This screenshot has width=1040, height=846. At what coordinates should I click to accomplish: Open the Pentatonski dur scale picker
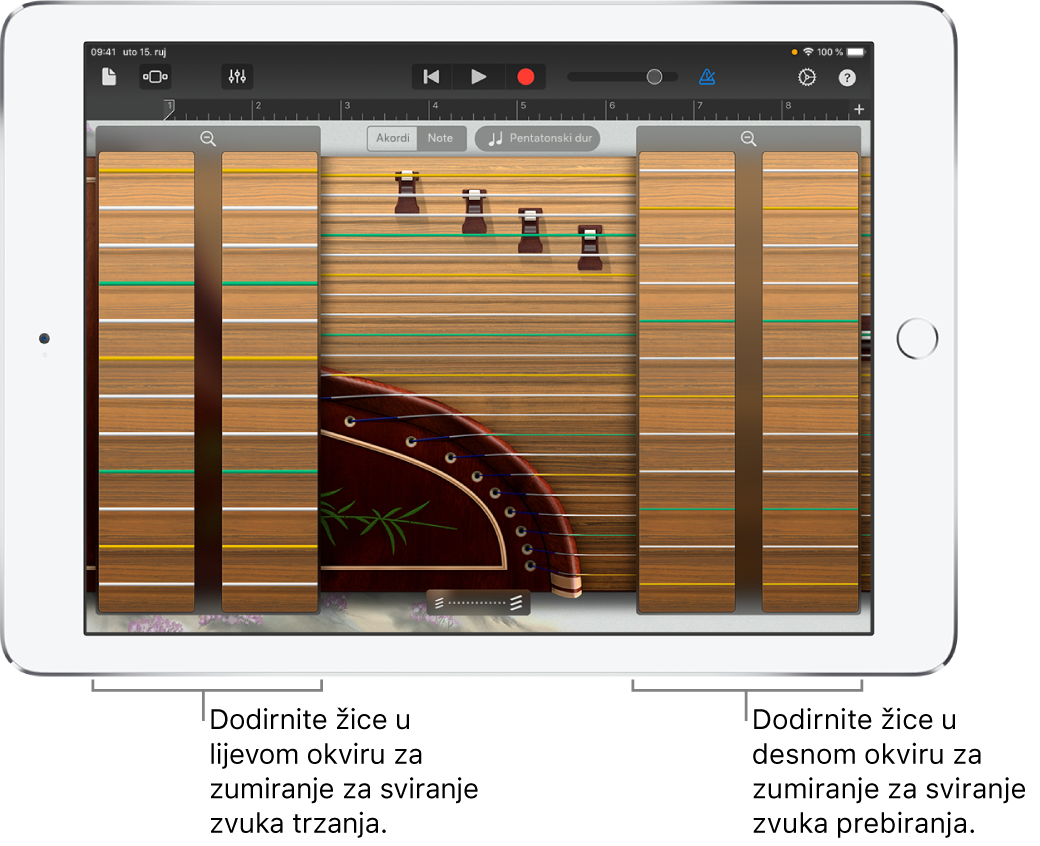click(x=537, y=138)
